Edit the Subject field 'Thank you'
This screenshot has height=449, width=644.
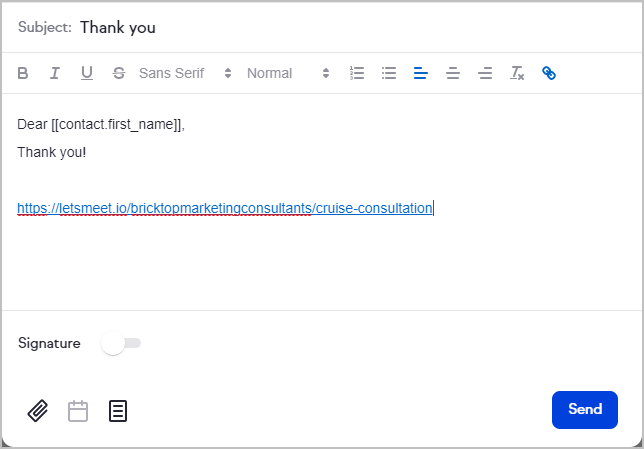pyautogui.click(x=117, y=28)
